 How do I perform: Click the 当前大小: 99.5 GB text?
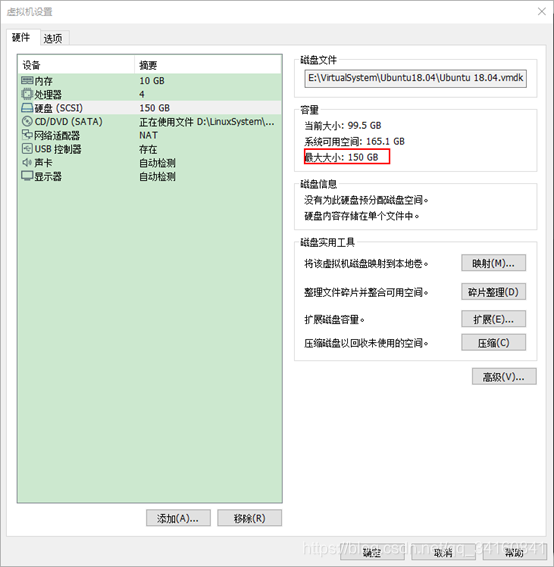coord(343,125)
